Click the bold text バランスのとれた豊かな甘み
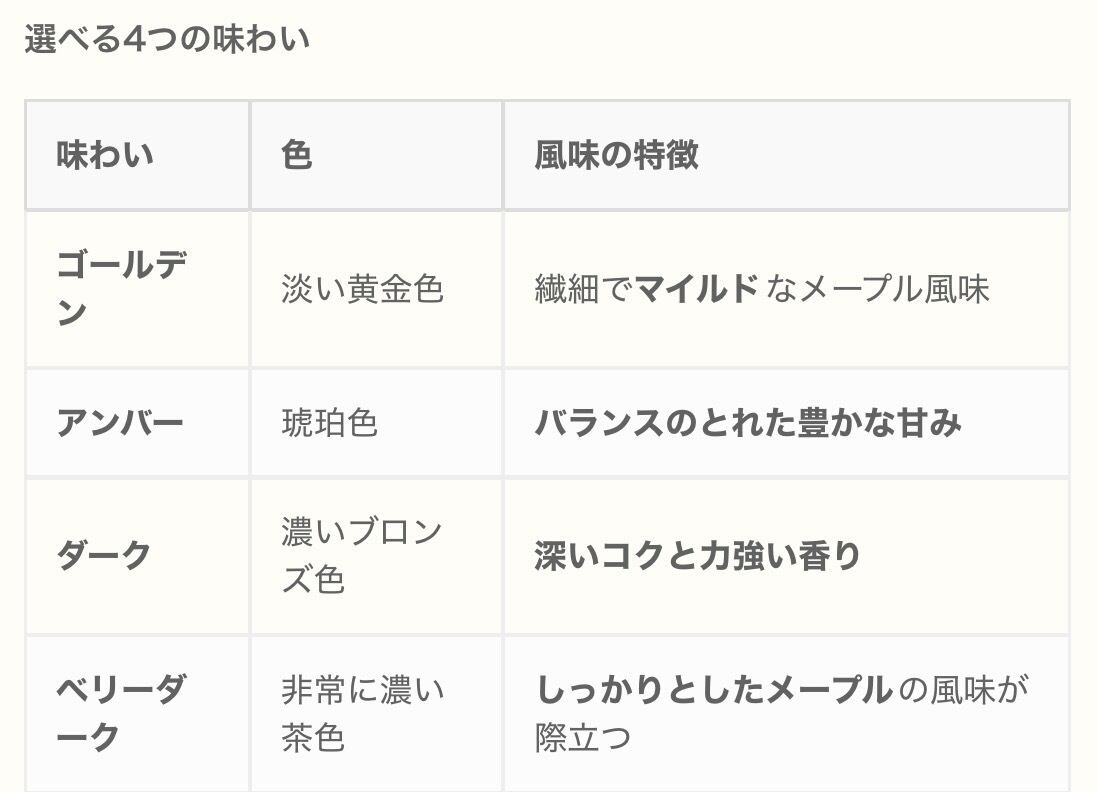This screenshot has height=792, width=1097. [x=748, y=423]
